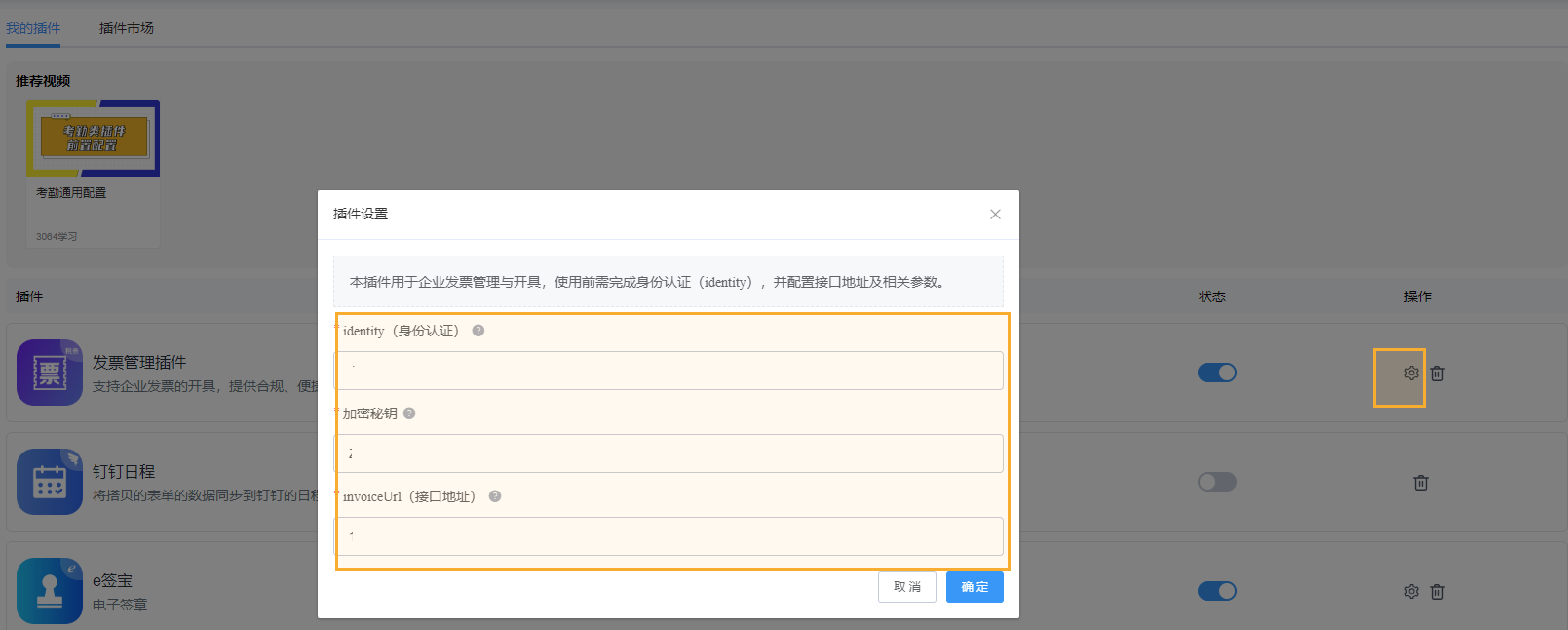Open settings gear for 发票管理插件
Screen dimensions: 1568x630
point(1410,374)
